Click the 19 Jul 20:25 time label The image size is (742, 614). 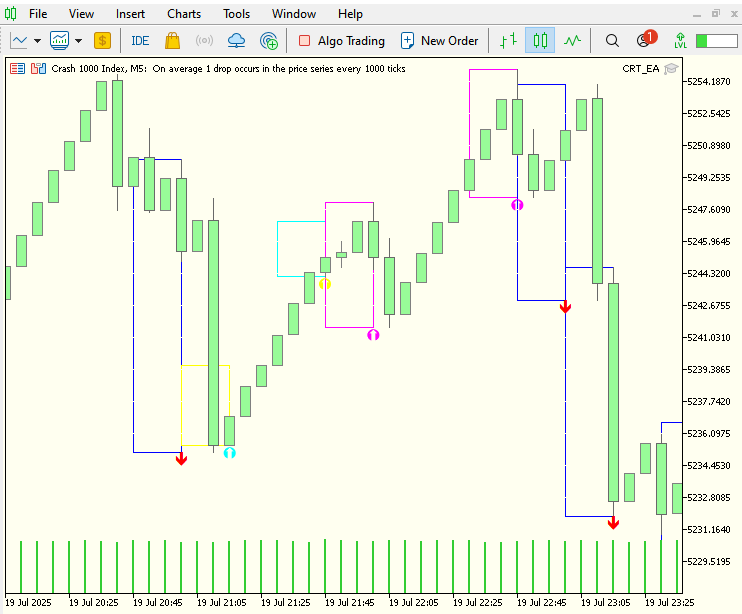coord(93,603)
